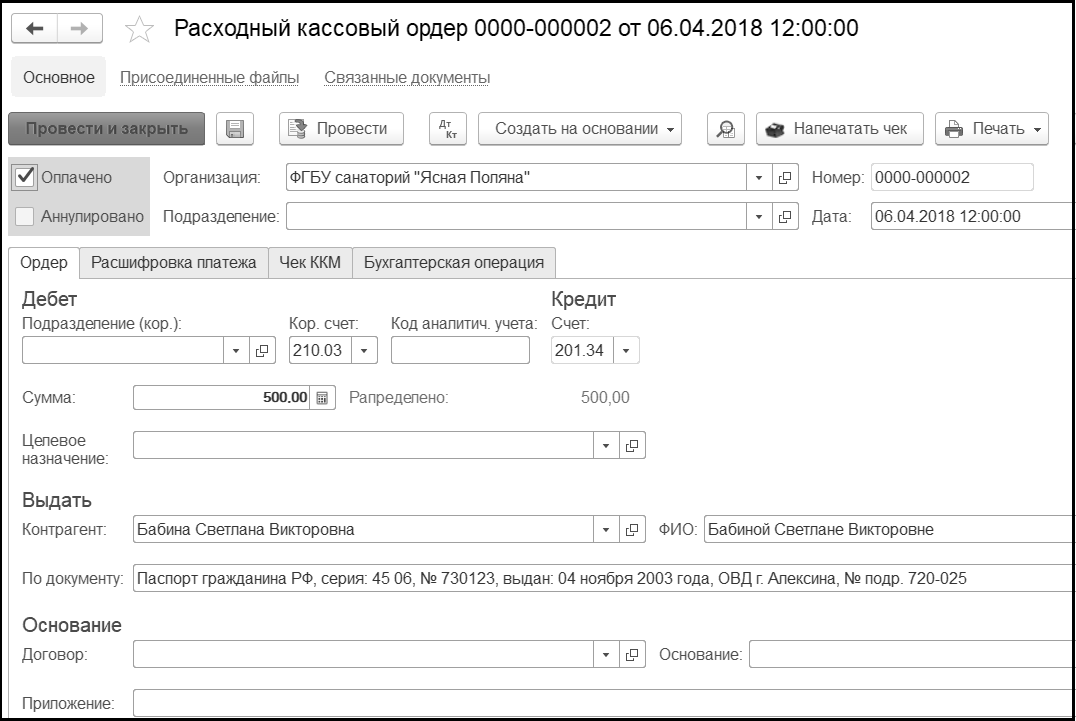This screenshot has height=721, width=1076.
Task: Click the Организация text field
Action: [516, 178]
